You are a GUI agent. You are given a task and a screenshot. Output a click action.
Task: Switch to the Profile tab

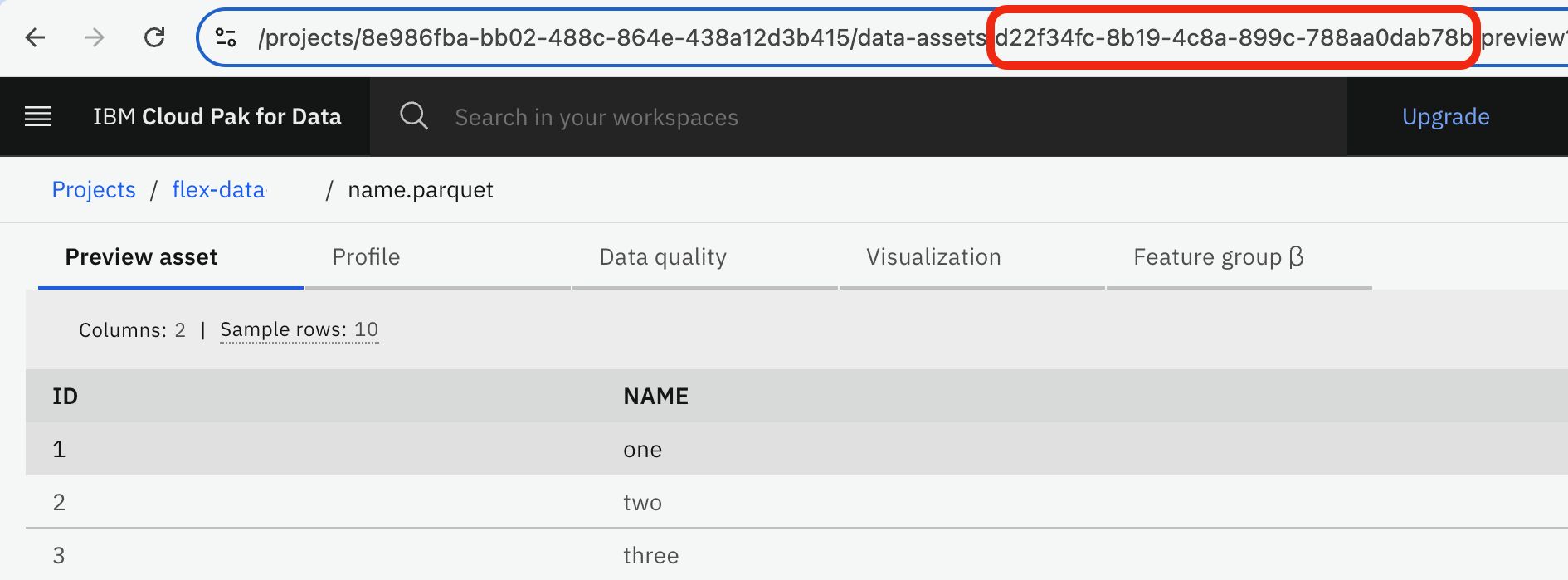(366, 256)
